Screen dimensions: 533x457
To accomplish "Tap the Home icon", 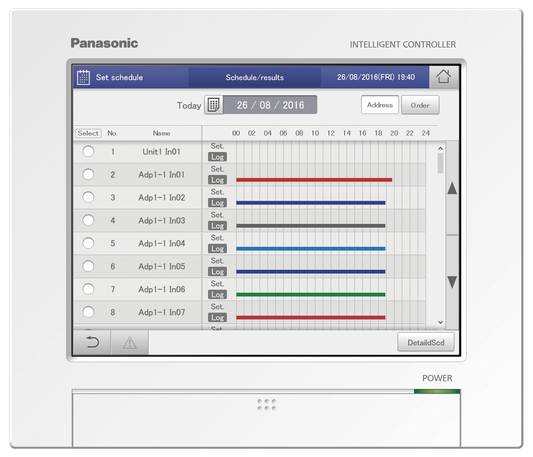I will pos(444,77).
